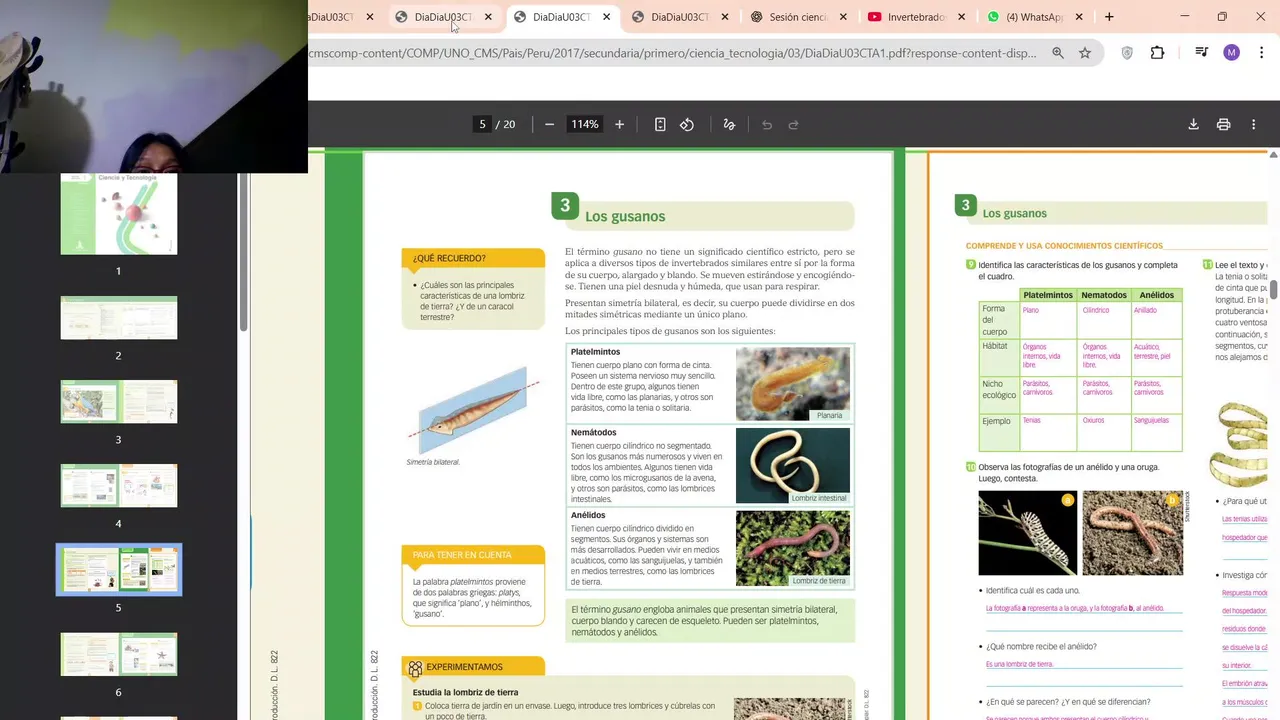
Task: Click the caterpillar photo labeled a
Action: pyautogui.click(x=1028, y=533)
